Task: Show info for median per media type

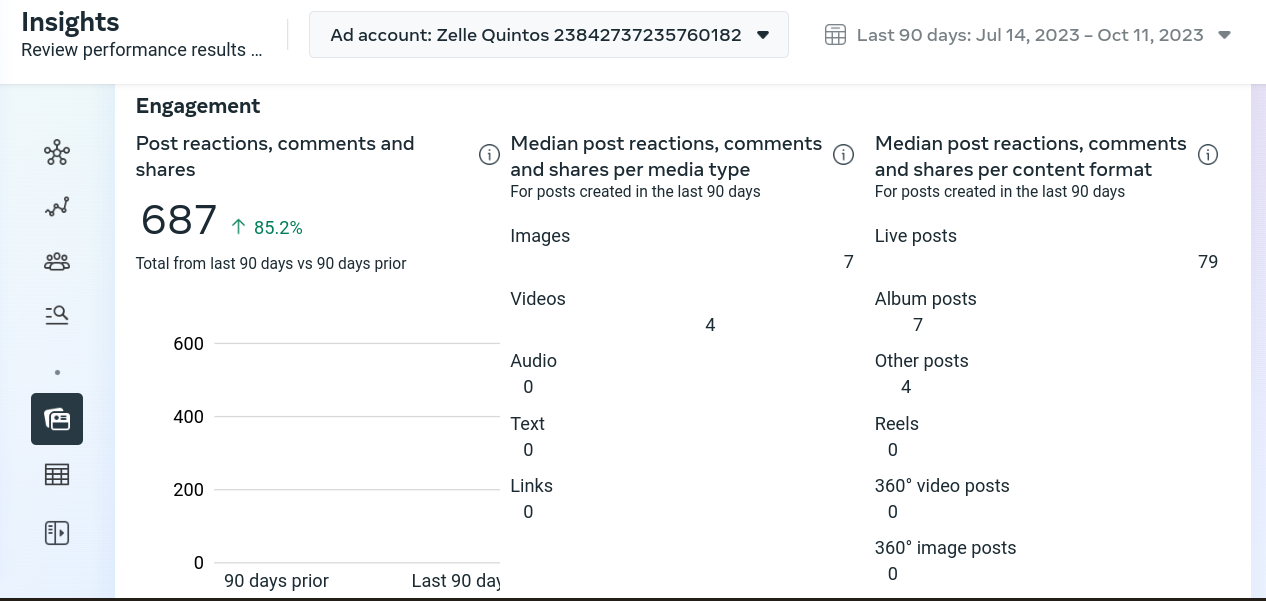Action: 843,155
